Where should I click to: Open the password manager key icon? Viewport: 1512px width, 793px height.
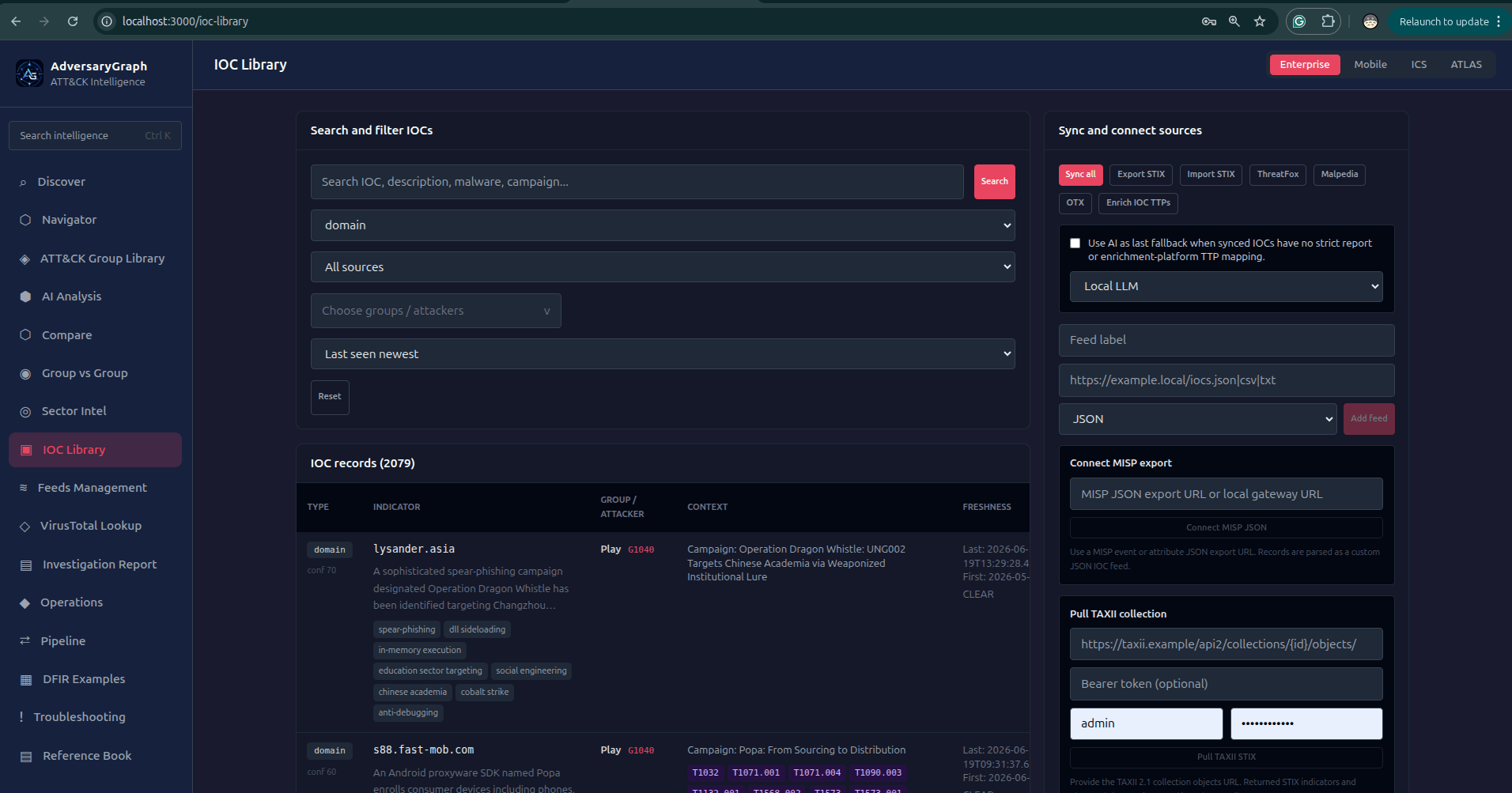[1208, 21]
